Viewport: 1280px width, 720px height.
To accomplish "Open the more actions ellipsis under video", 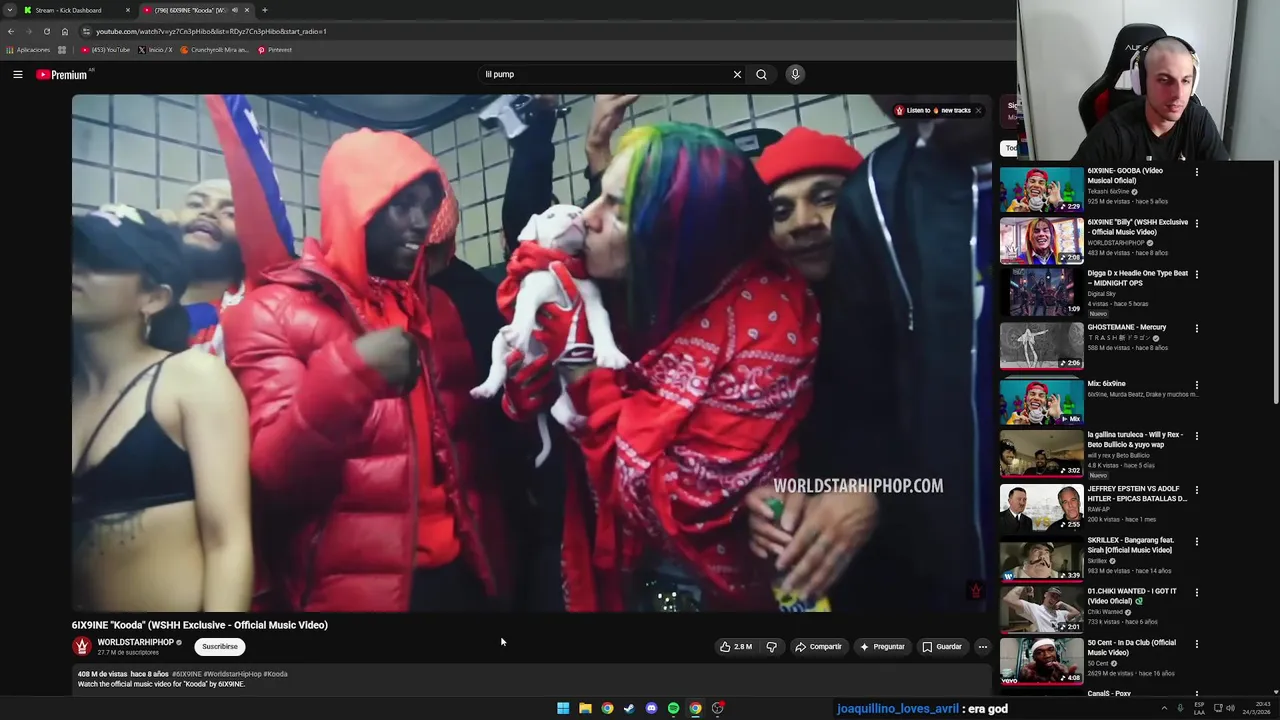I will [982, 647].
